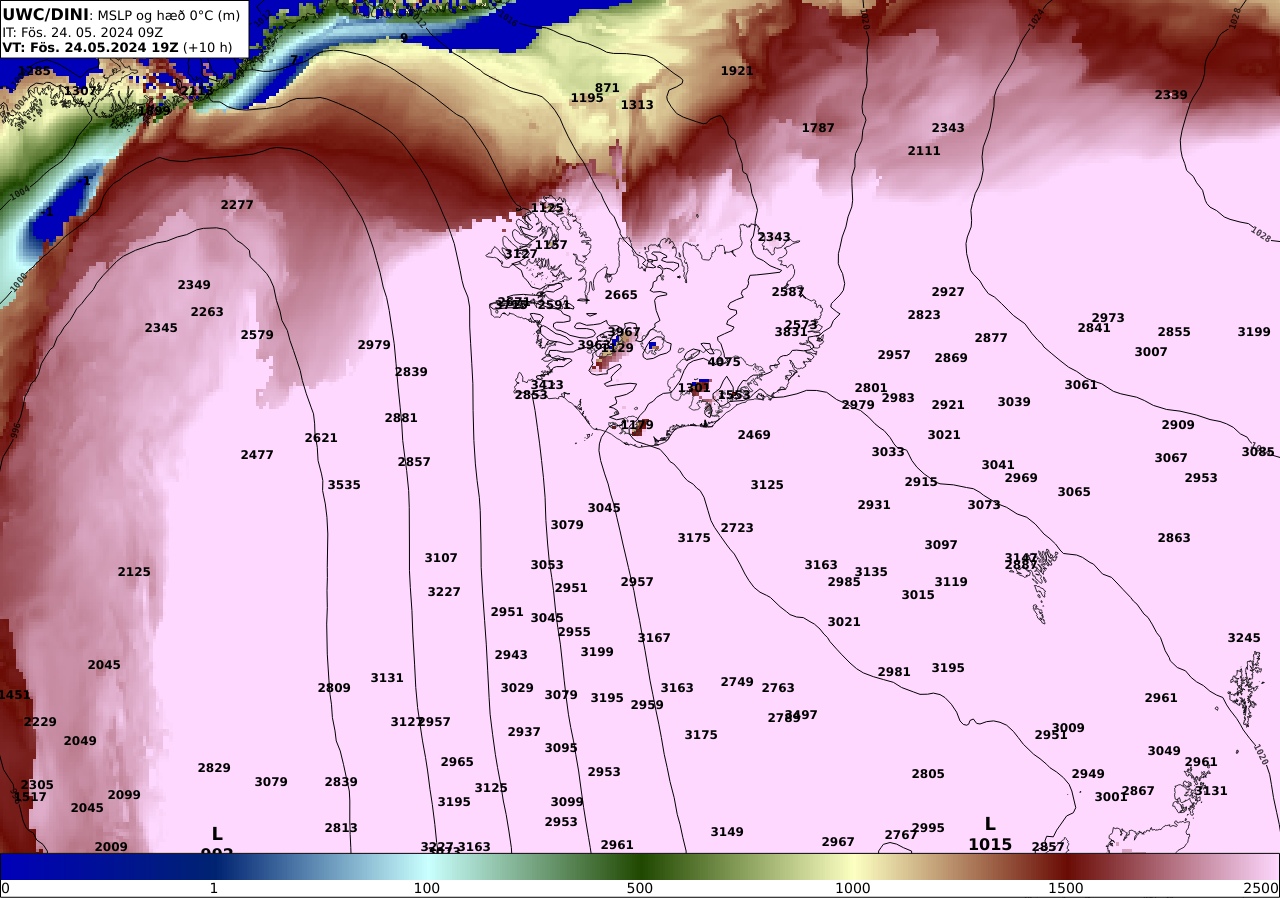This screenshot has height=898, width=1280.
Task: Click the IT: Fös. 24. 05. 2024 09Z line
Action: pos(82,32)
